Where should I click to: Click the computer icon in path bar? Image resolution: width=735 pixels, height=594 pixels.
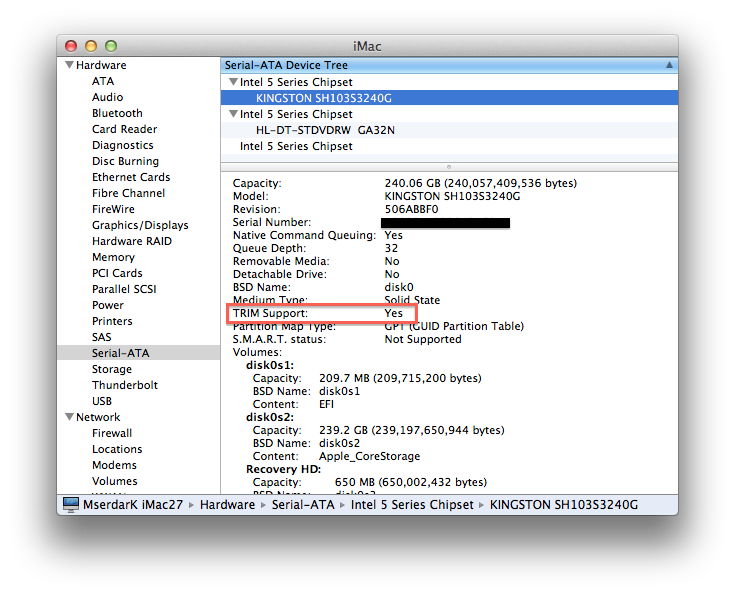pyautogui.click(x=71, y=504)
